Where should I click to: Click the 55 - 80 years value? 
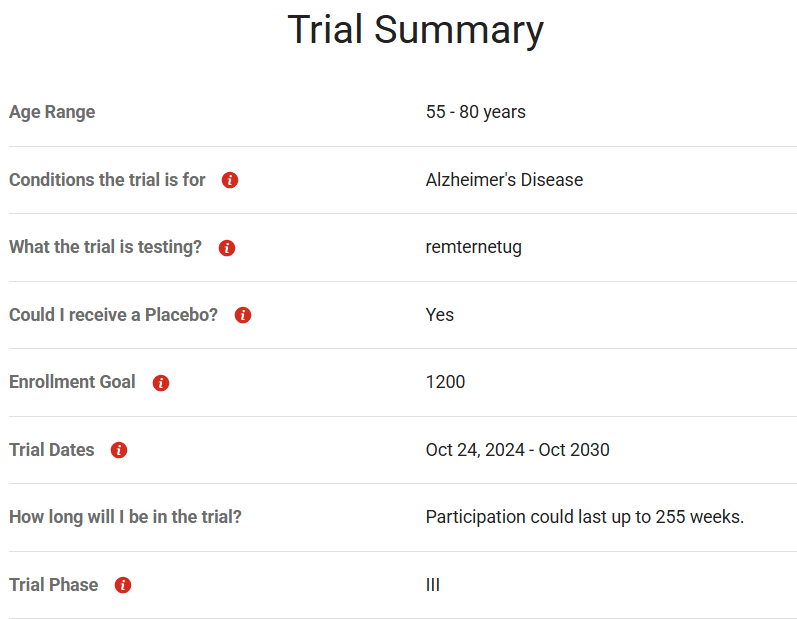476,112
